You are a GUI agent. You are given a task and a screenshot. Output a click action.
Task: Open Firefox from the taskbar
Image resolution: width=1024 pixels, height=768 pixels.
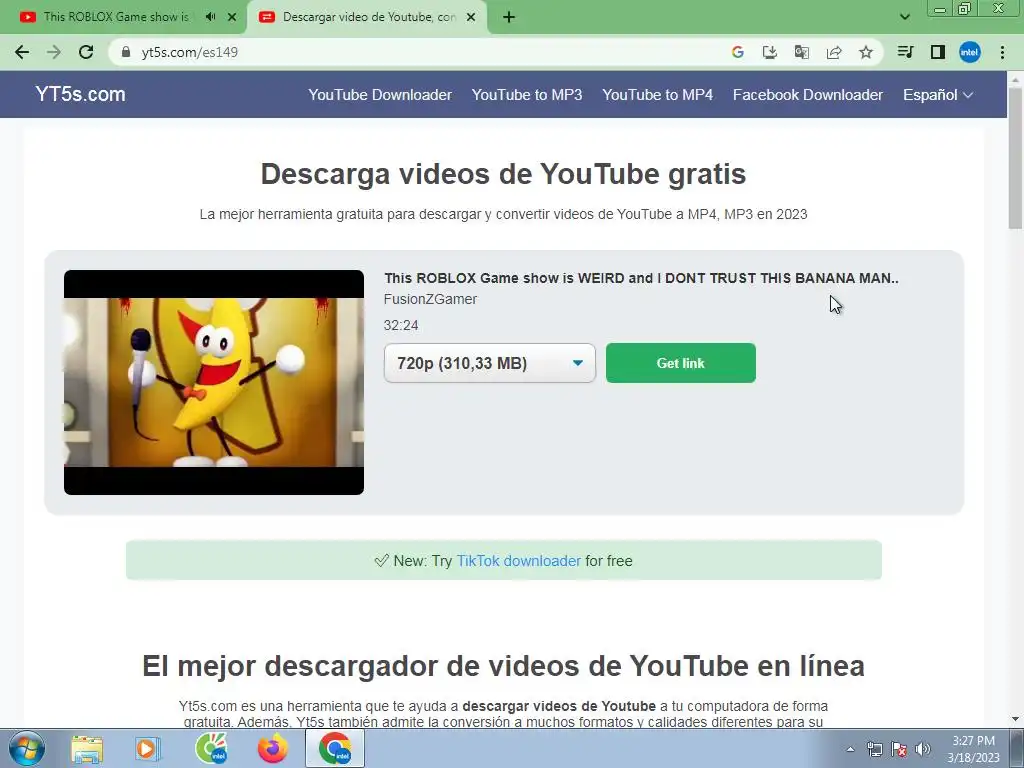[272, 749]
